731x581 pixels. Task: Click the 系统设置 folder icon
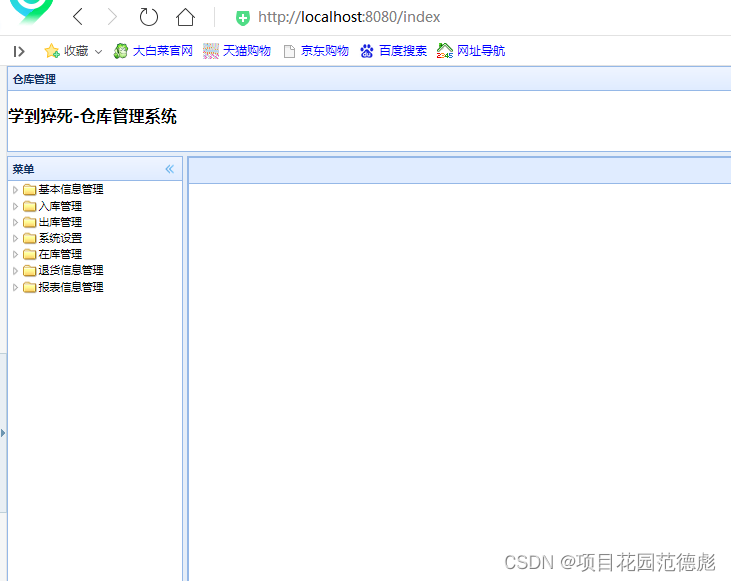point(29,238)
